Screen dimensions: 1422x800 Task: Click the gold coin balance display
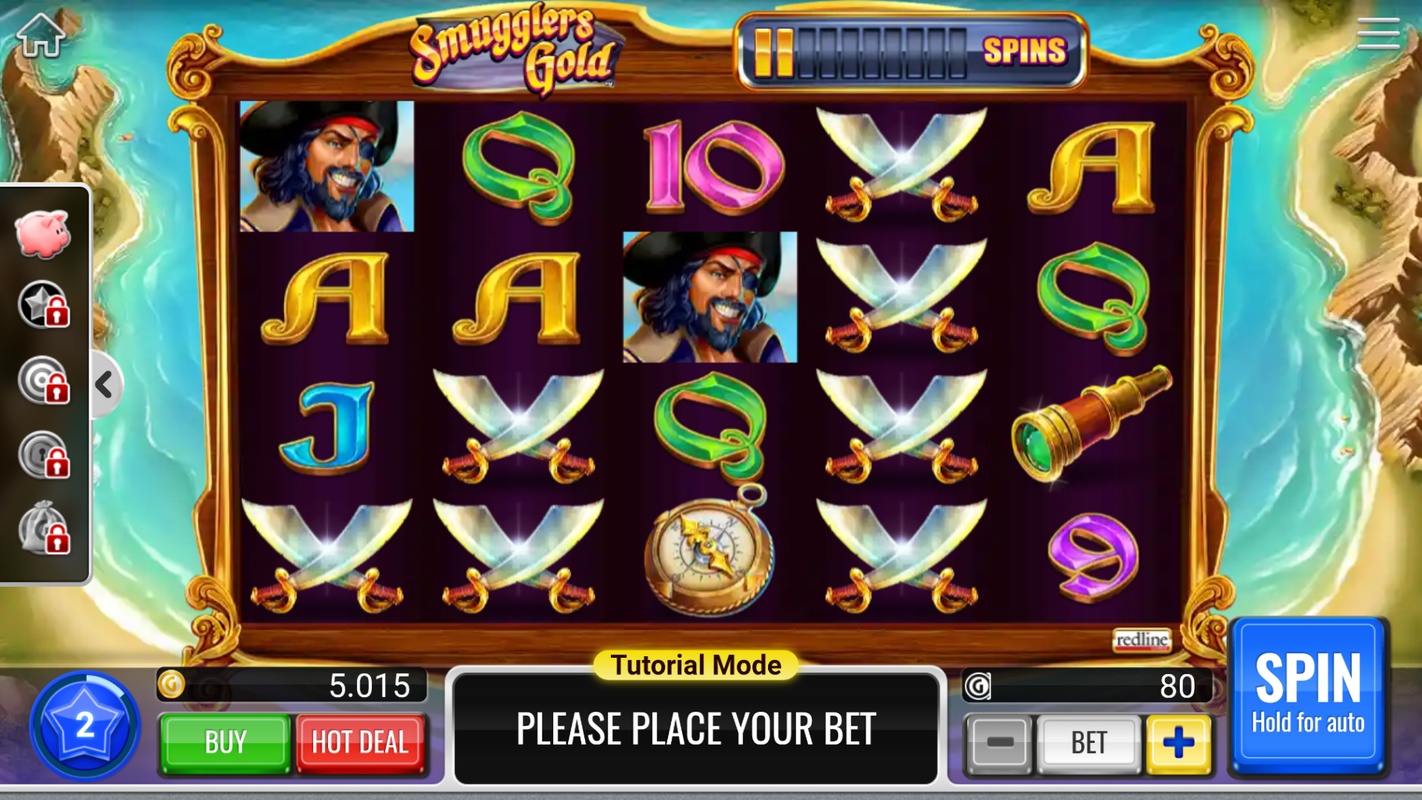click(x=292, y=685)
